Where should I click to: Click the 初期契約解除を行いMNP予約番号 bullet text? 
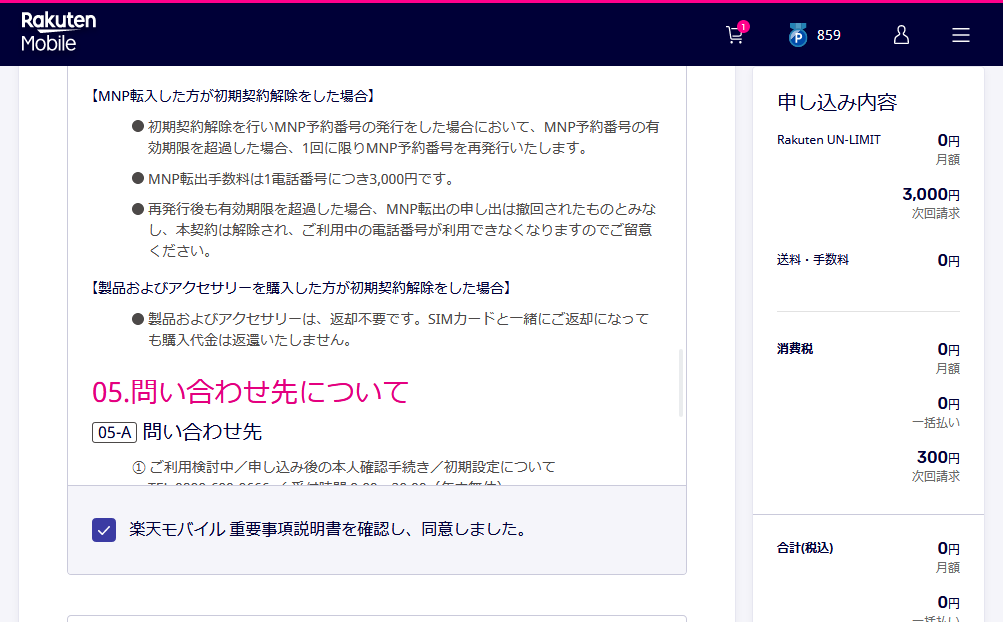click(x=403, y=138)
